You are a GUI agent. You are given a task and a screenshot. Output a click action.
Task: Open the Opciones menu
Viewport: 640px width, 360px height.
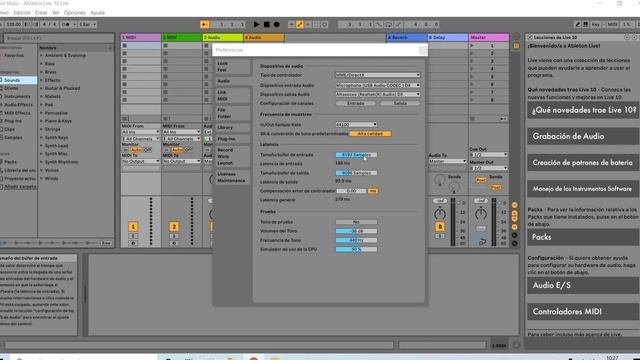pyautogui.click(x=75, y=13)
